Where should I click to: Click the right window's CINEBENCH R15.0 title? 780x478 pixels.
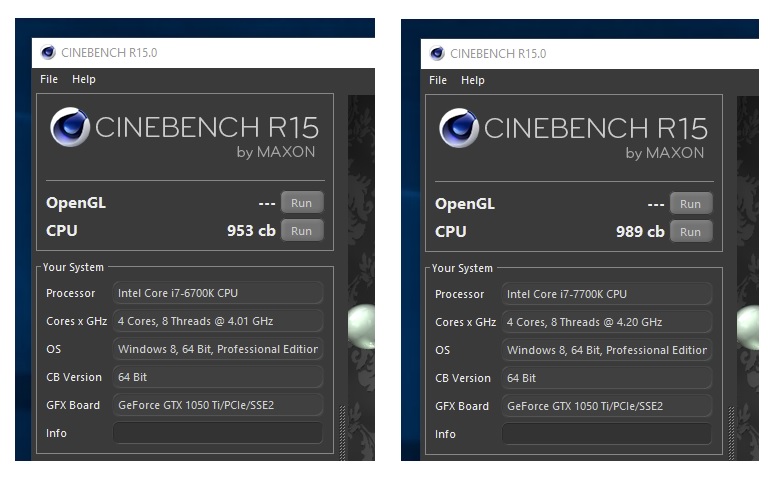(x=498, y=53)
